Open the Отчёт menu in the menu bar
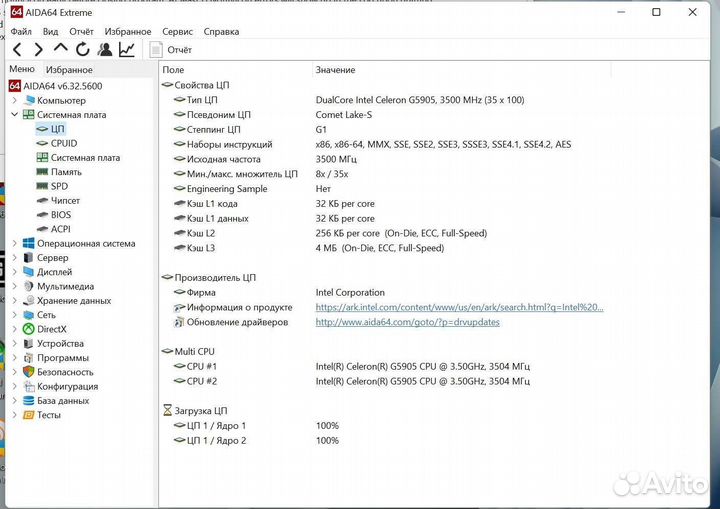Screen dimensions: 720x509 [81, 32]
